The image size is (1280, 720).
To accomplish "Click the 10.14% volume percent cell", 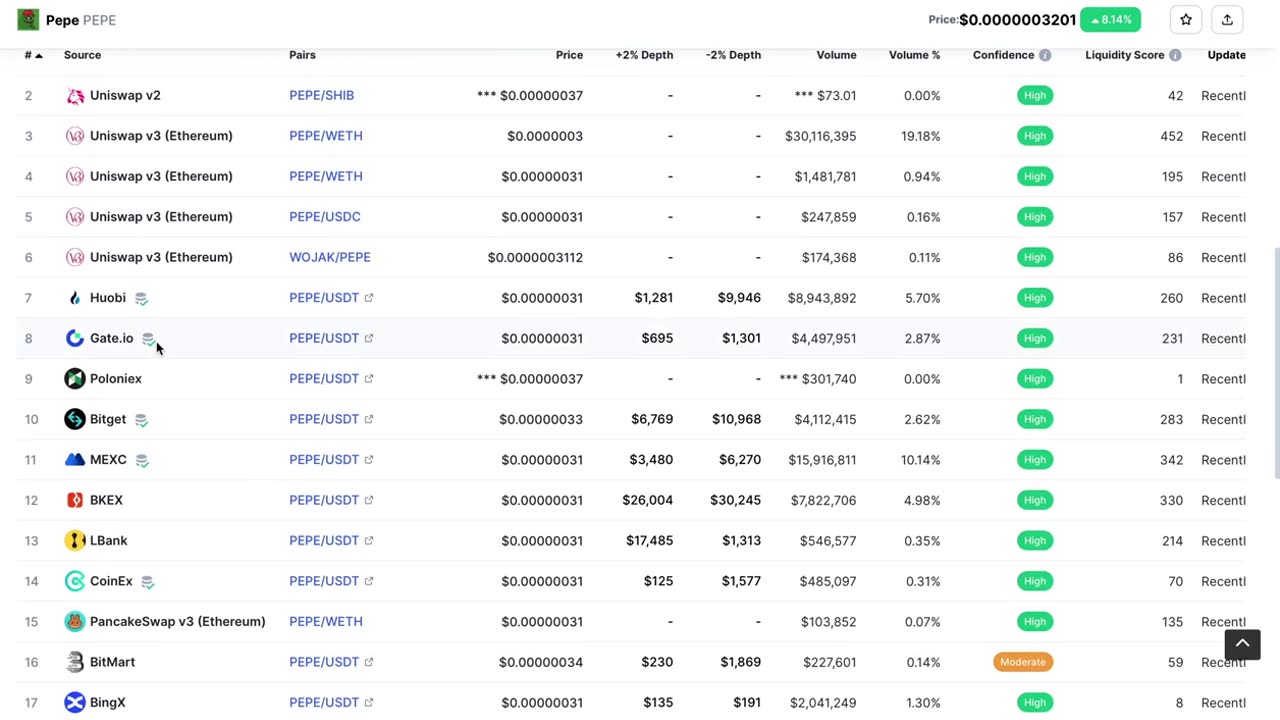I will coord(920,460).
